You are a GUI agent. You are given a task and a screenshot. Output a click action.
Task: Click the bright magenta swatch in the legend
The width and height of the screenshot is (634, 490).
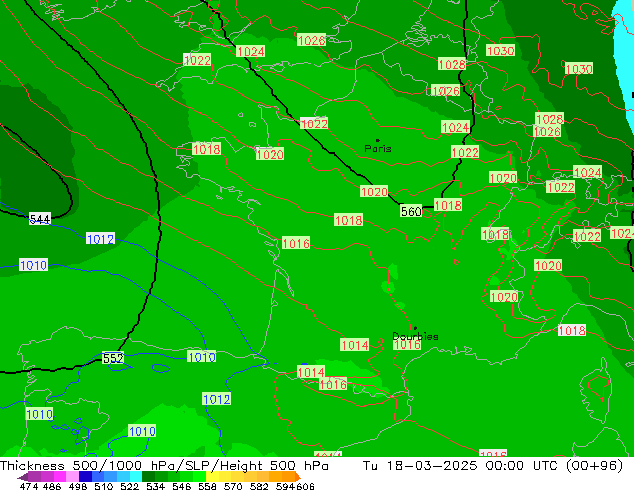60,476
